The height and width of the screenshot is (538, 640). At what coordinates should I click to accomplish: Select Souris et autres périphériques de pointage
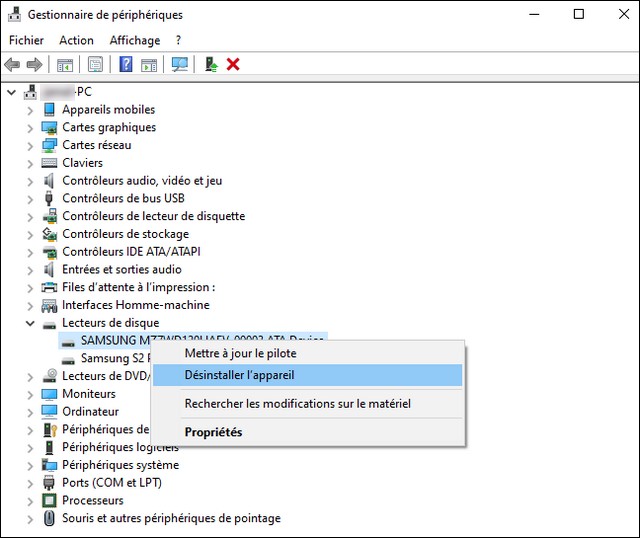pyautogui.click(x=171, y=518)
